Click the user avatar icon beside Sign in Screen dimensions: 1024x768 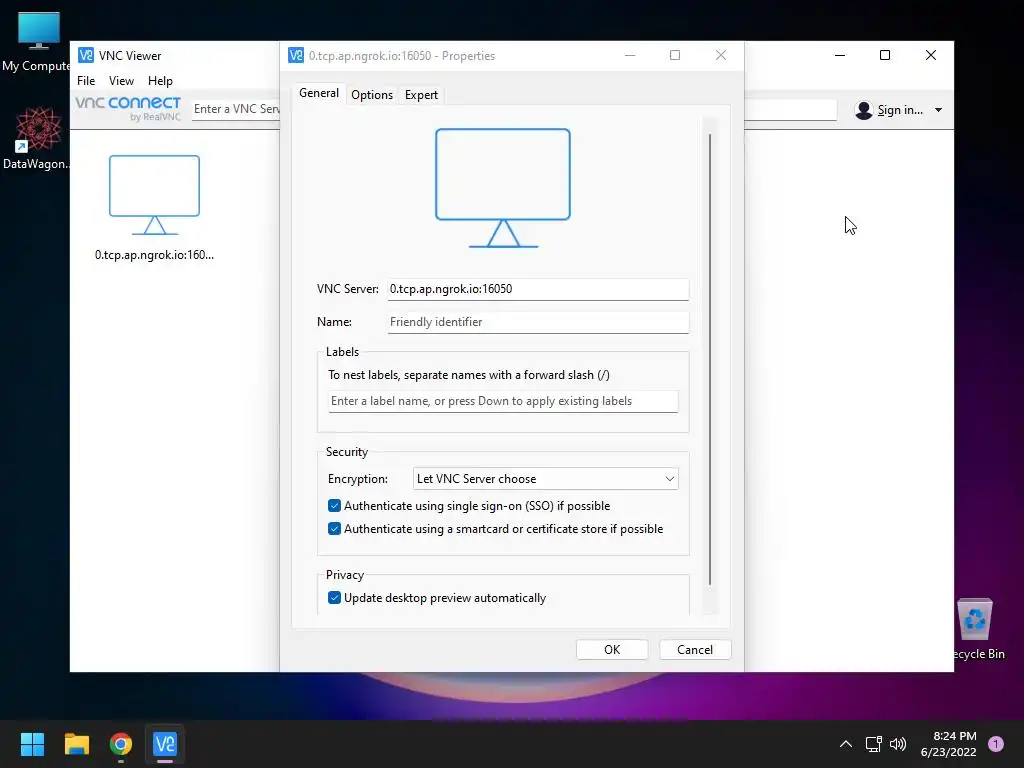point(863,110)
